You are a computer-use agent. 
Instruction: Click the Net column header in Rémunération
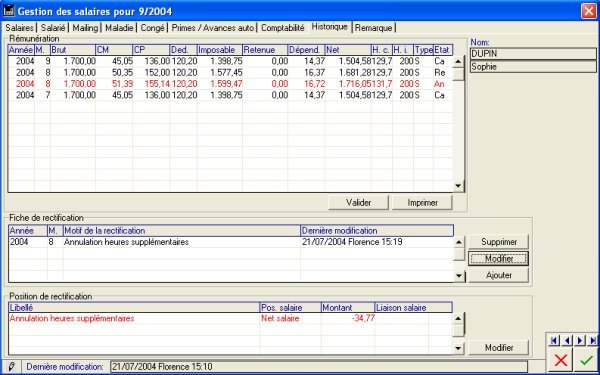point(348,50)
